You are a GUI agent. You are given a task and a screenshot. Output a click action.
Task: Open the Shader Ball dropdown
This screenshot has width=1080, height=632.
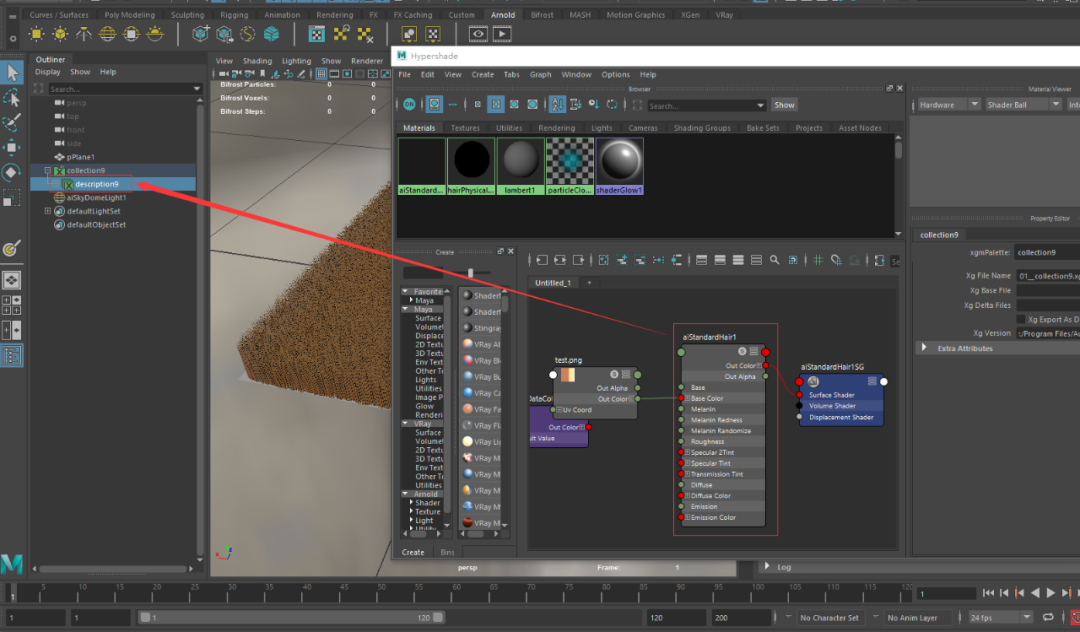coord(1022,105)
